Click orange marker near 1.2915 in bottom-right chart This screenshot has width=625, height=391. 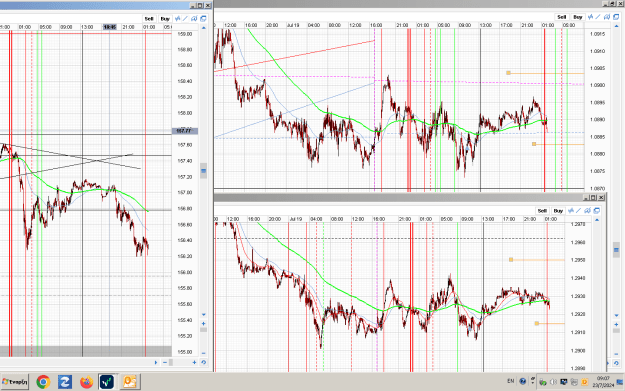[x=537, y=323]
